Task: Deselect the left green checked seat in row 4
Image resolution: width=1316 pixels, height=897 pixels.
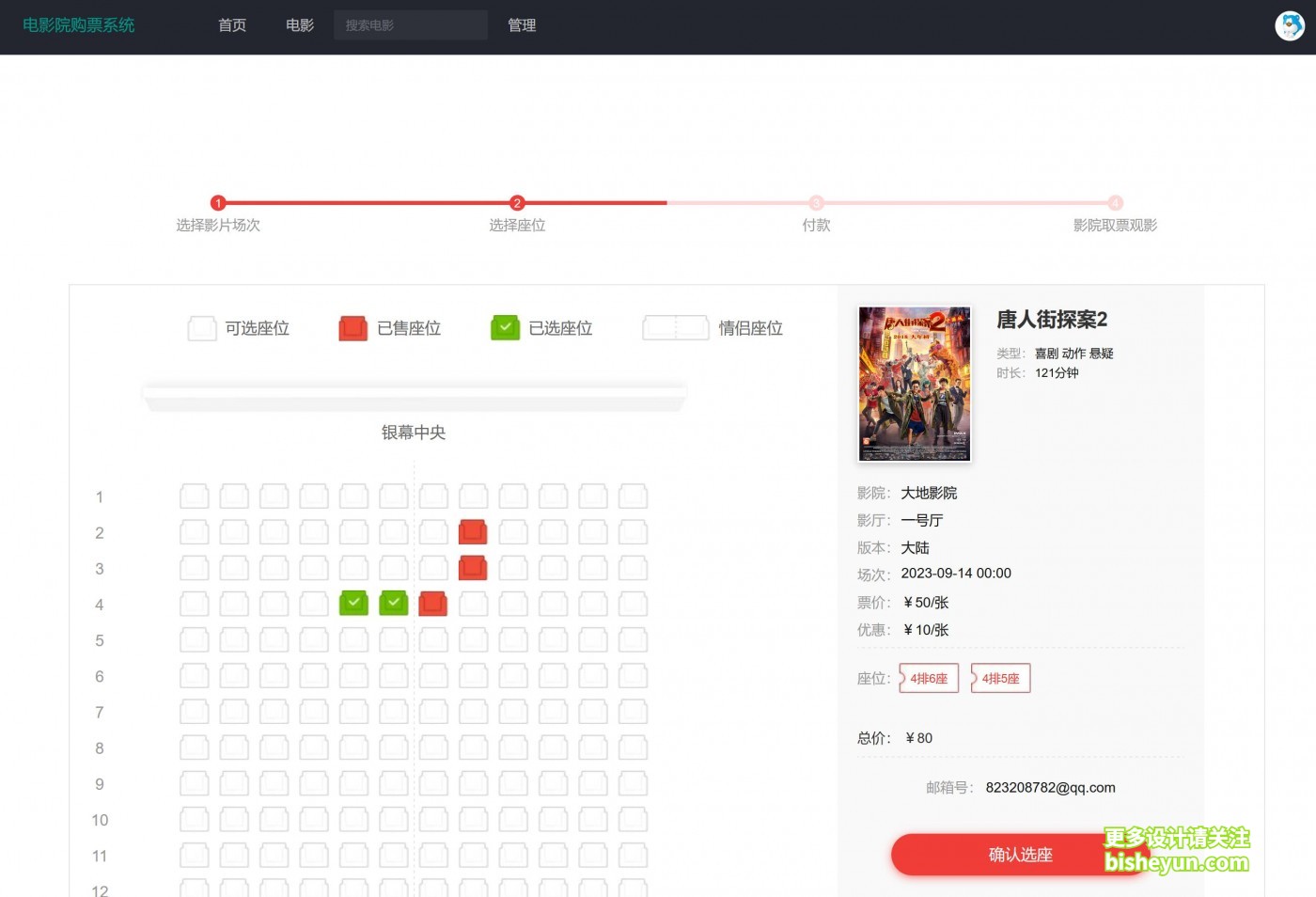Action: pos(353,604)
